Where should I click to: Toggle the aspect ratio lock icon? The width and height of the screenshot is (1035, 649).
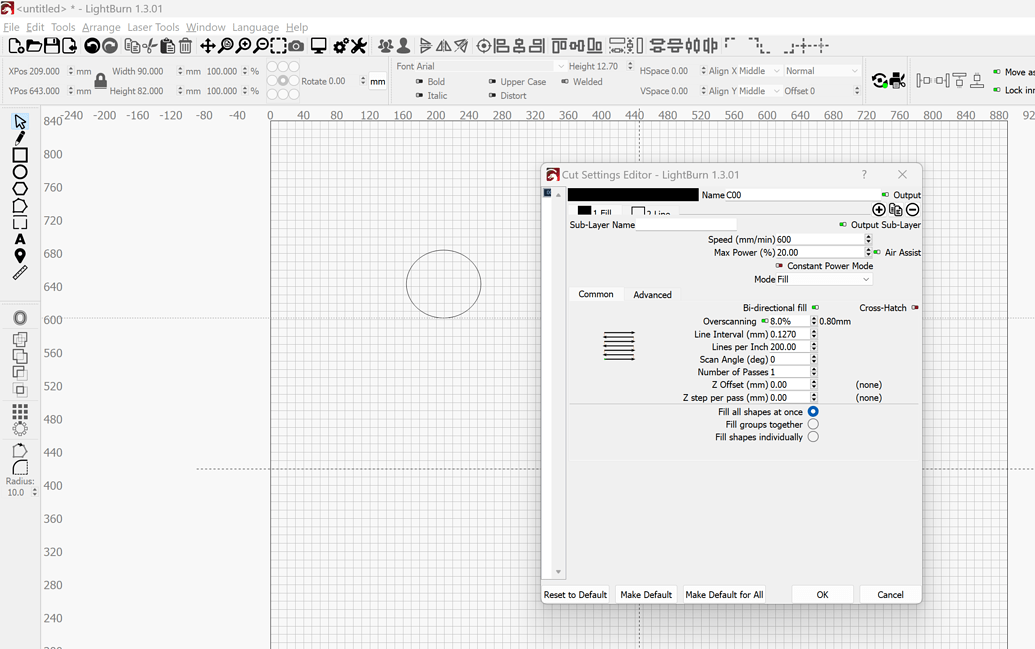pyautogui.click(x=100, y=81)
